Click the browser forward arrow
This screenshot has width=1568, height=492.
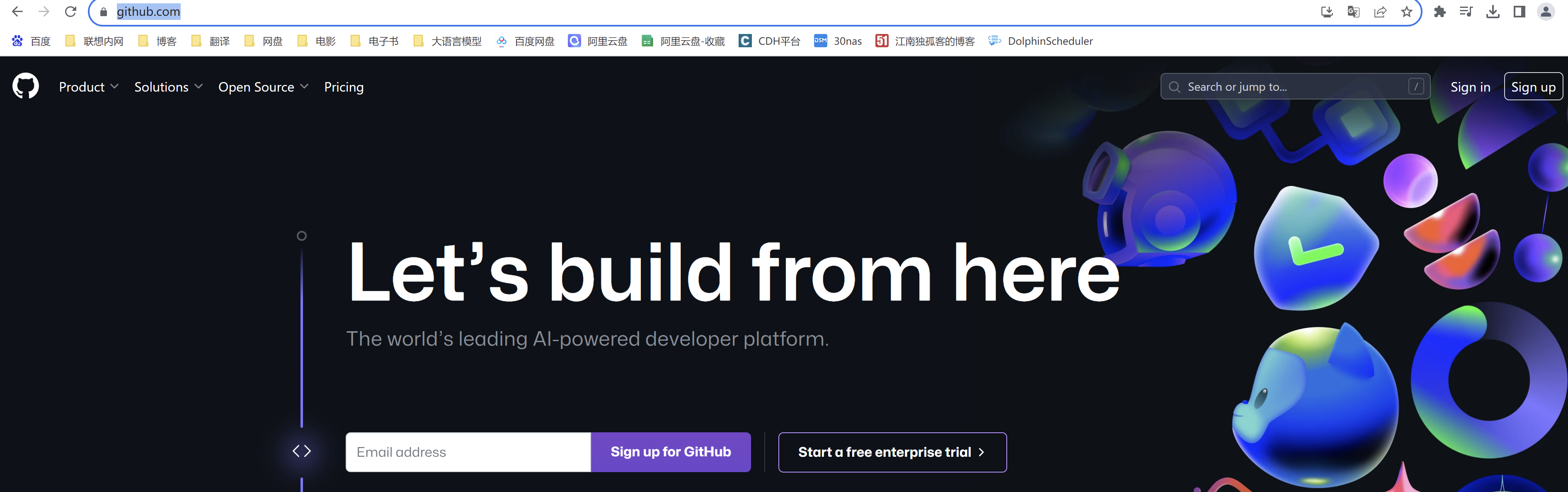[x=44, y=12]
